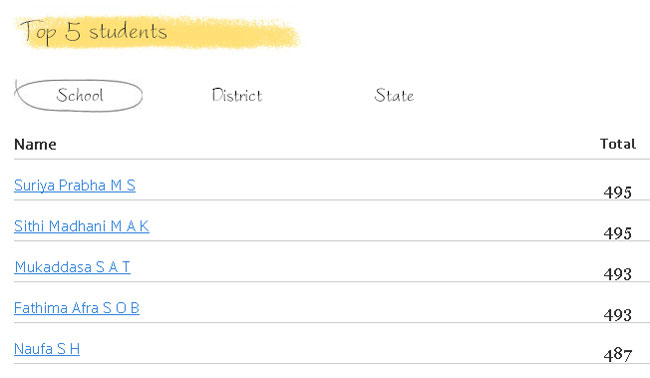Image resolution: width=650 pixels, height=378 pixels.
Task: Switch to the District tab
Action: (x=237, y=96)
